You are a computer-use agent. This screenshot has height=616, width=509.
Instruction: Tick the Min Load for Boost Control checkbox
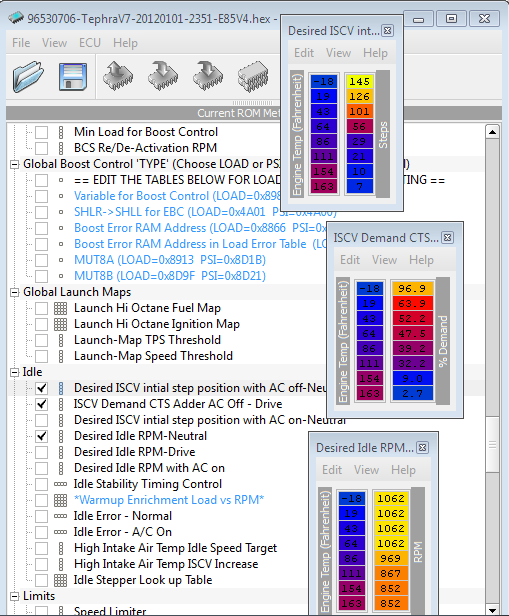click(x=42, y=132)
